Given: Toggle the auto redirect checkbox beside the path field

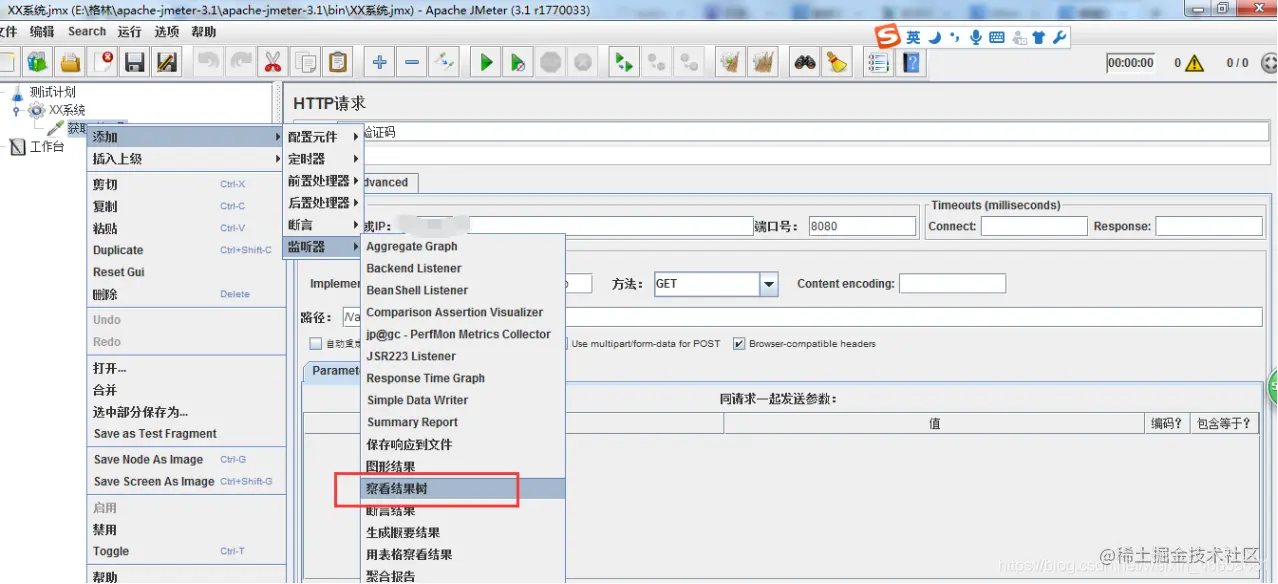Looking at the screenshot, I should [x=316, y=344].
